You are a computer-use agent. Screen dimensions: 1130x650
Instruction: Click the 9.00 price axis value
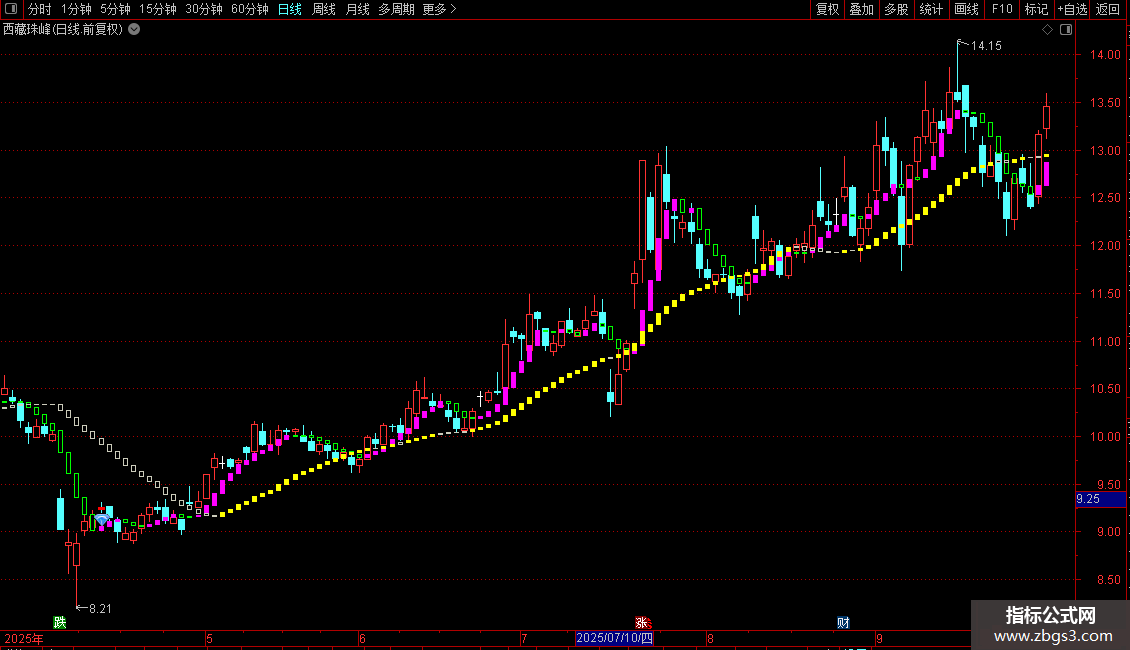1108,532
